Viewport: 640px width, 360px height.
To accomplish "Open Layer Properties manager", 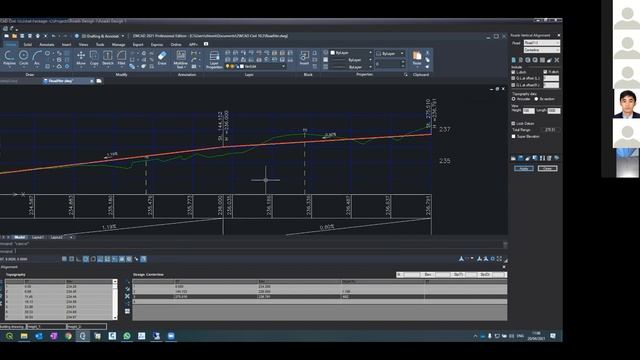I will (214, 59).
